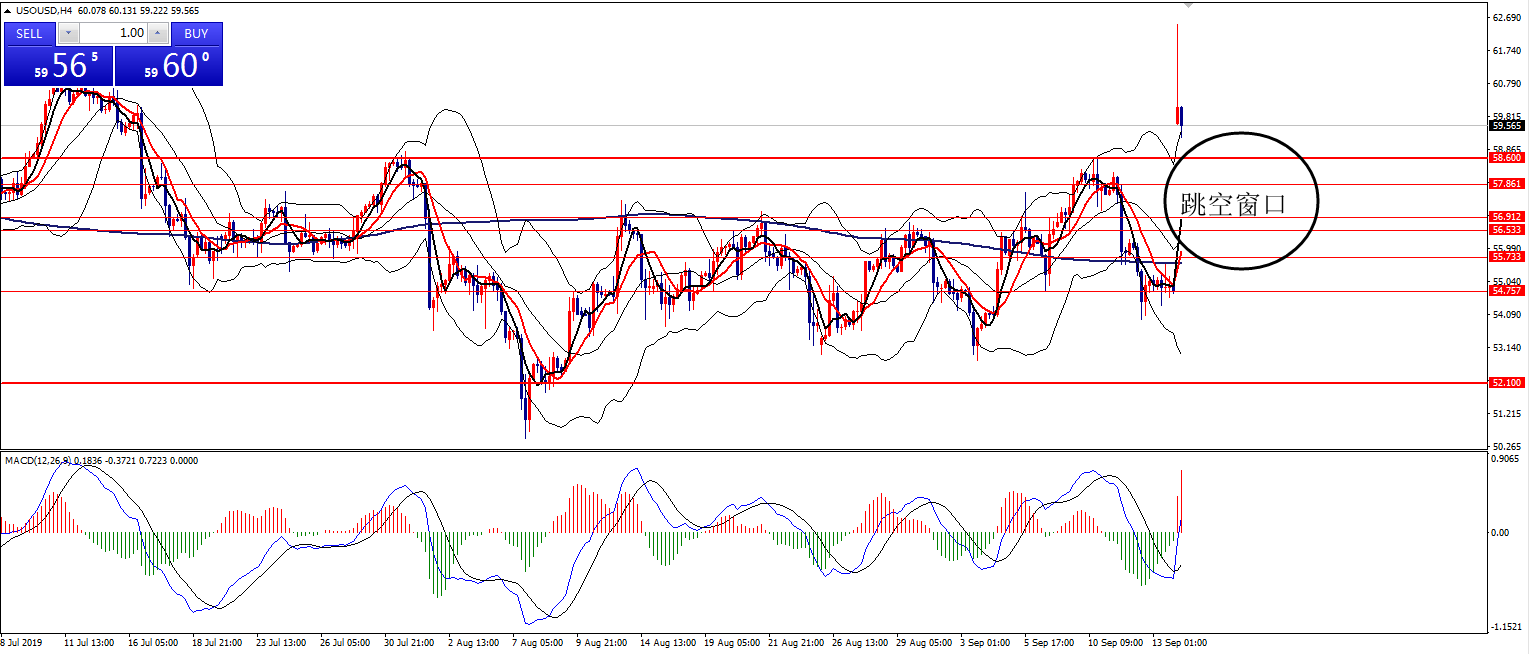Click the 55.733 level price label
1530x654 pixels.
pyautogui.click(x=1507, y=257)
